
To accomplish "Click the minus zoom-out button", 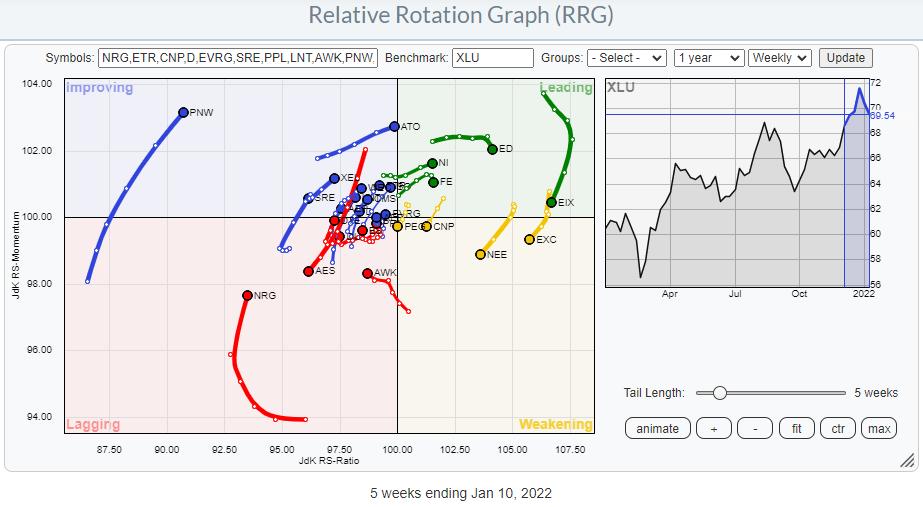I will [754, 428].
